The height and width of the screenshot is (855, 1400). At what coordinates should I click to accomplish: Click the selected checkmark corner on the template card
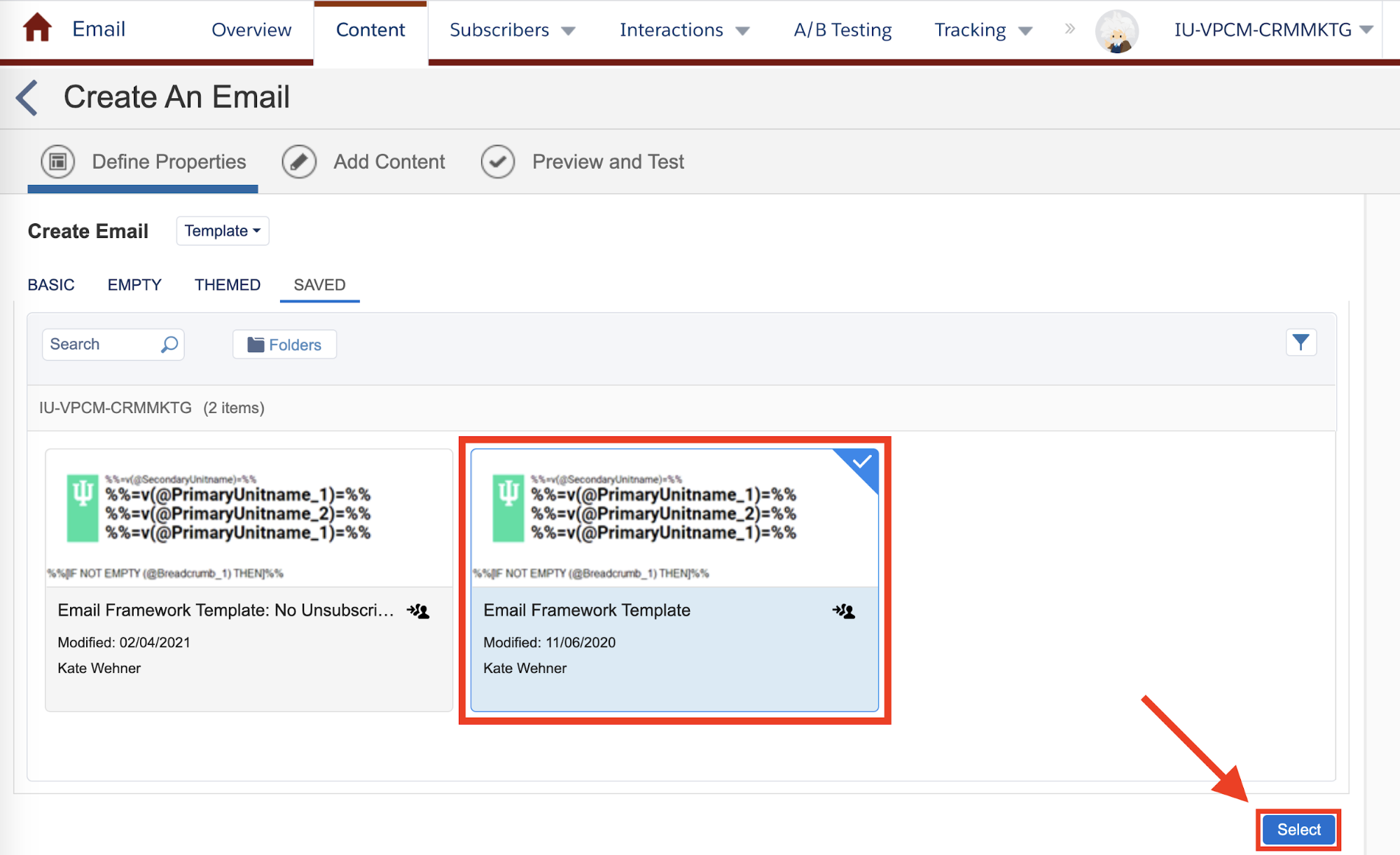[x=861, y=464]
